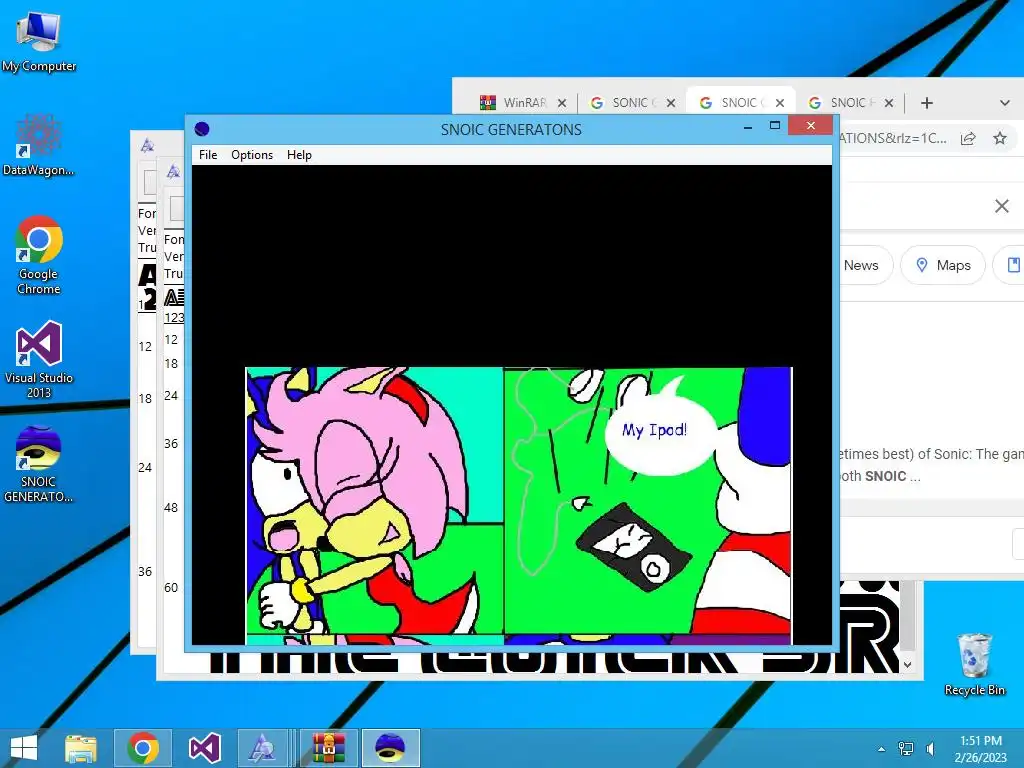
Task: Switch to the SONIC tab in Chrome
Action: tap(624, 103)
